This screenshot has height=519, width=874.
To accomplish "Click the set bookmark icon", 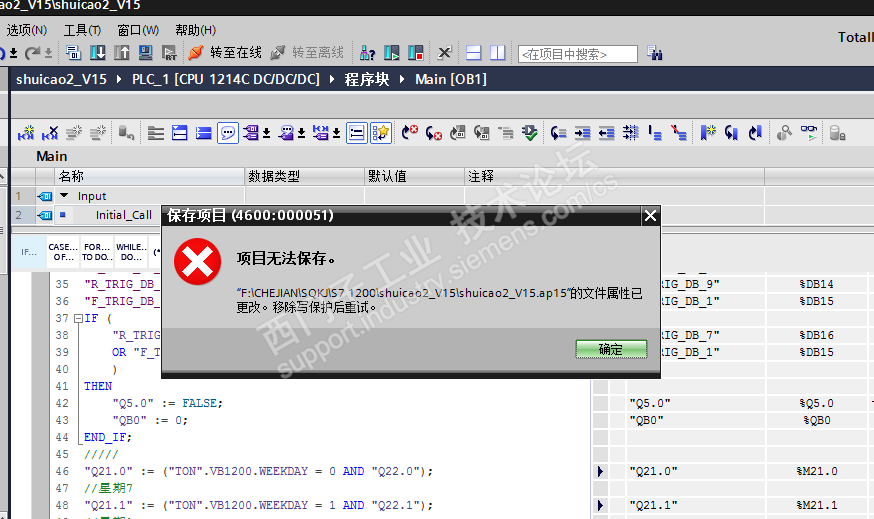I will coord(708,133).
